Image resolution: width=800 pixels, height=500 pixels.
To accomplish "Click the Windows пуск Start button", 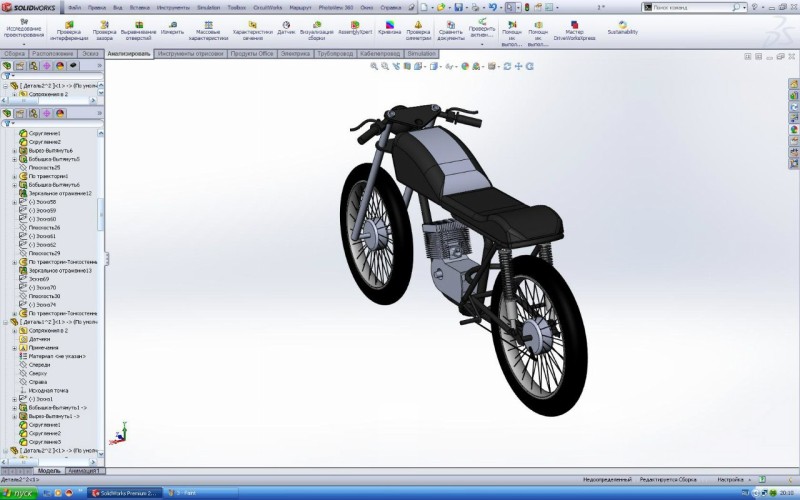I will [x=19, y=493].
